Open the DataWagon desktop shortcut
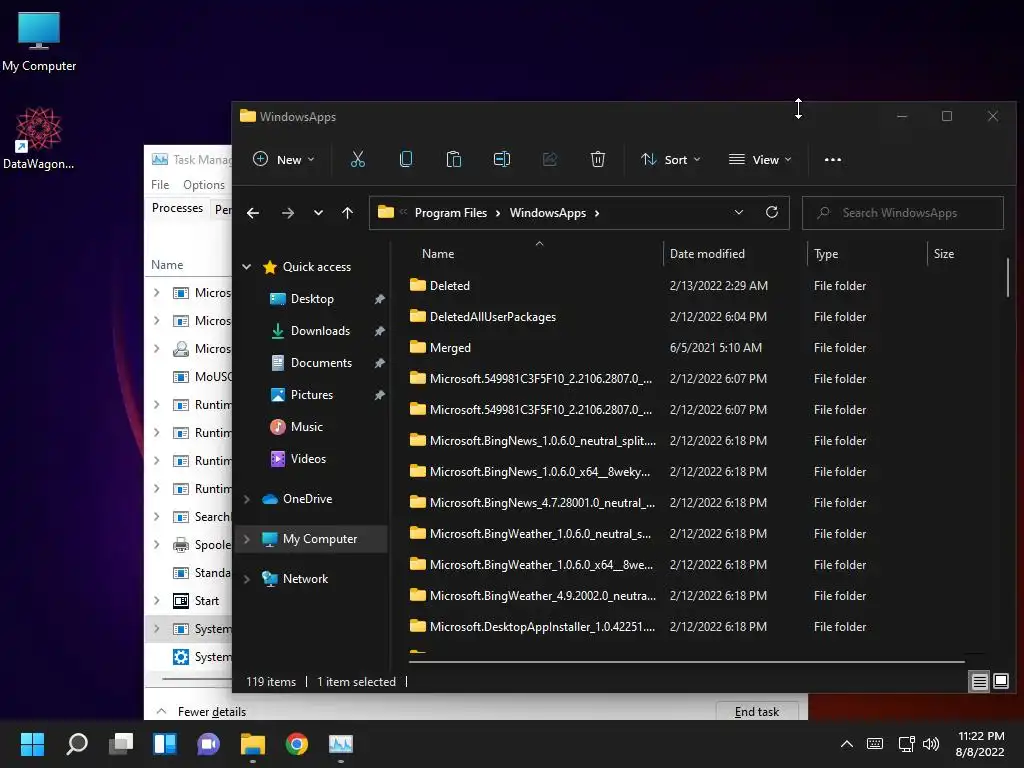 pos(39,138)
